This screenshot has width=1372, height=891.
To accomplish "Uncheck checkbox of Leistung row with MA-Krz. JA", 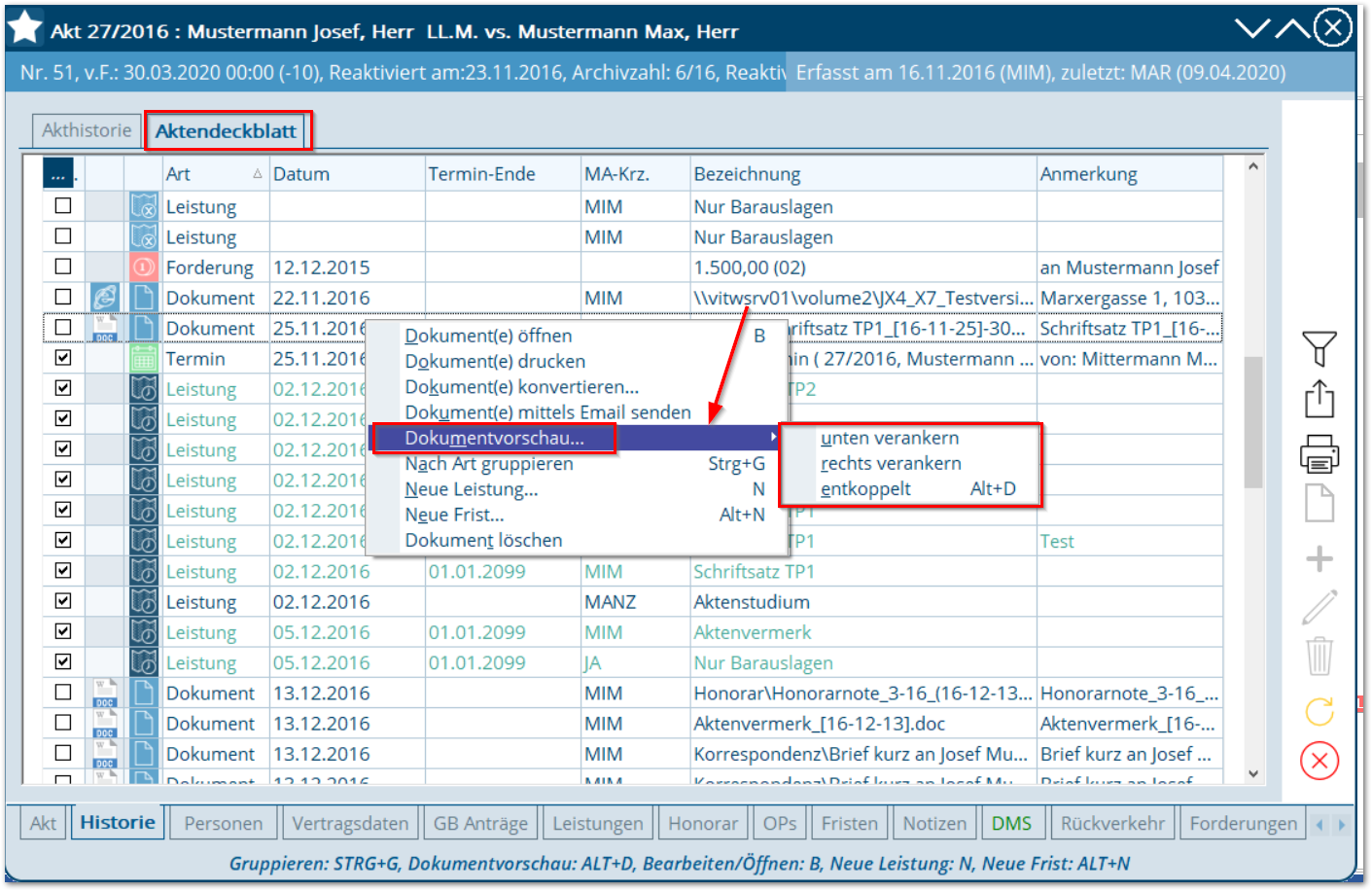I will (63, 661).
